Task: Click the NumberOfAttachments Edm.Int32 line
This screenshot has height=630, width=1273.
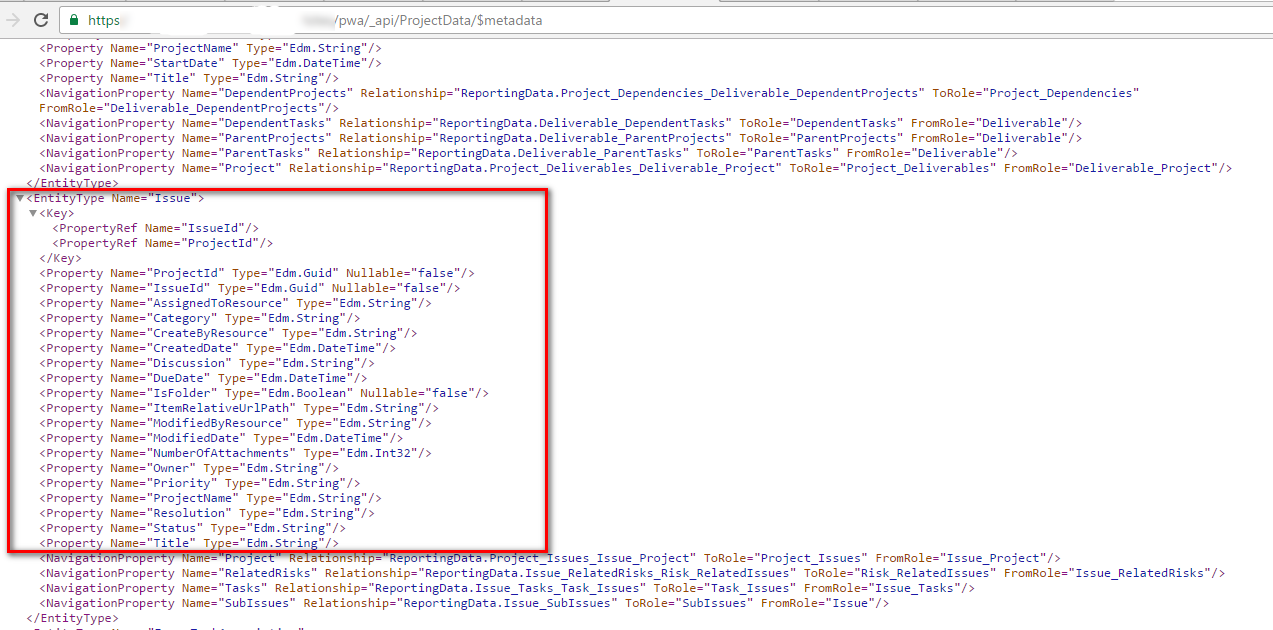Action: tap(236, 453)
